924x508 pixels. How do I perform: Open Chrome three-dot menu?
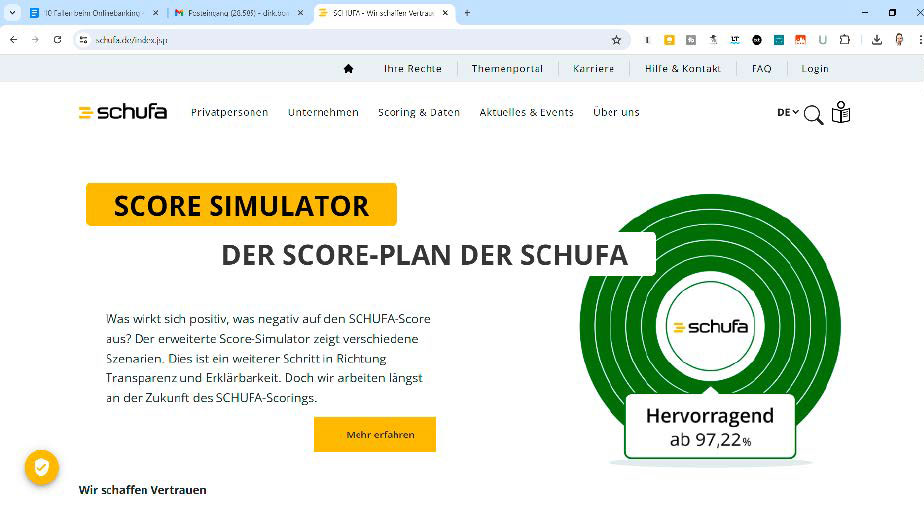(x=920, y=39)
